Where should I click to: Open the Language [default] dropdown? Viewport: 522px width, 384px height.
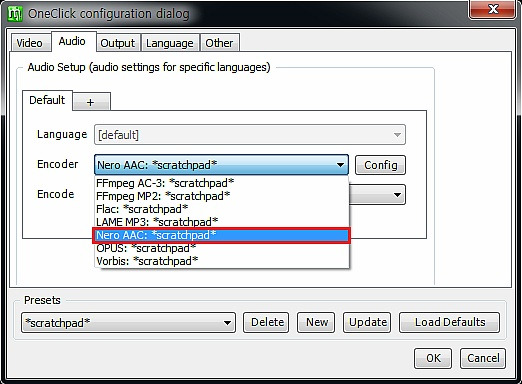(x=250, y=135)
